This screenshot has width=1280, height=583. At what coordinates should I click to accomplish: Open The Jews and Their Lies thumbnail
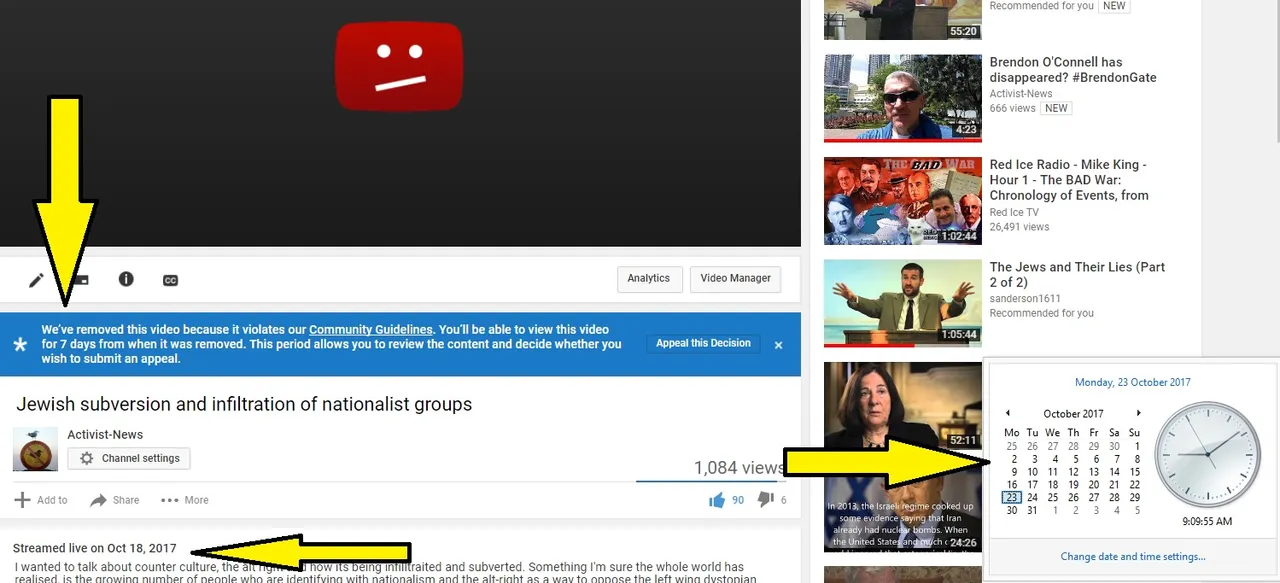click(903, 303)
